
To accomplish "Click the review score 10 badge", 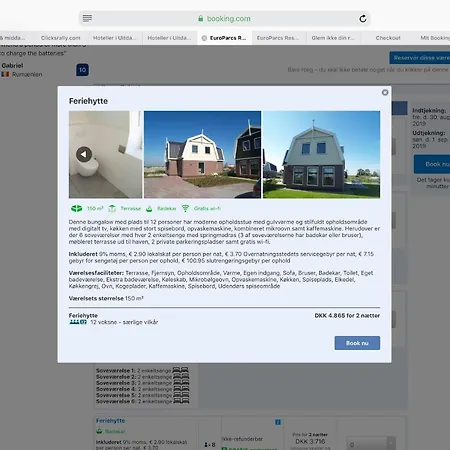I will pyautogui.click(x=82, y=70).
